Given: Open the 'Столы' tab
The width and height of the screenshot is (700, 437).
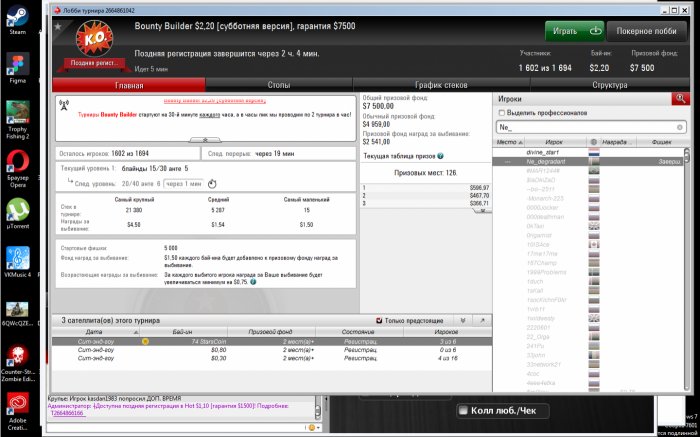Looking at the screenshot, I should [x=279, y=85].
